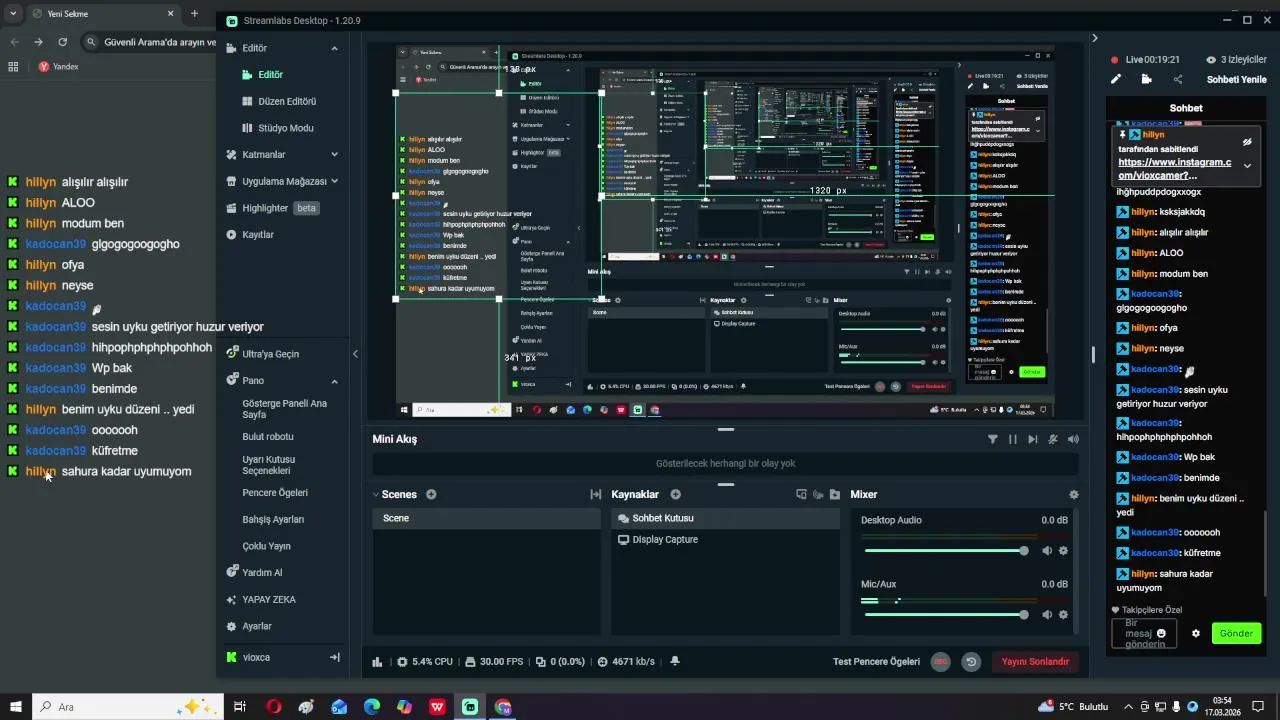Expand the Scenes dropdown chevron
Viewport: 1280px width, 720px height.
375,495
